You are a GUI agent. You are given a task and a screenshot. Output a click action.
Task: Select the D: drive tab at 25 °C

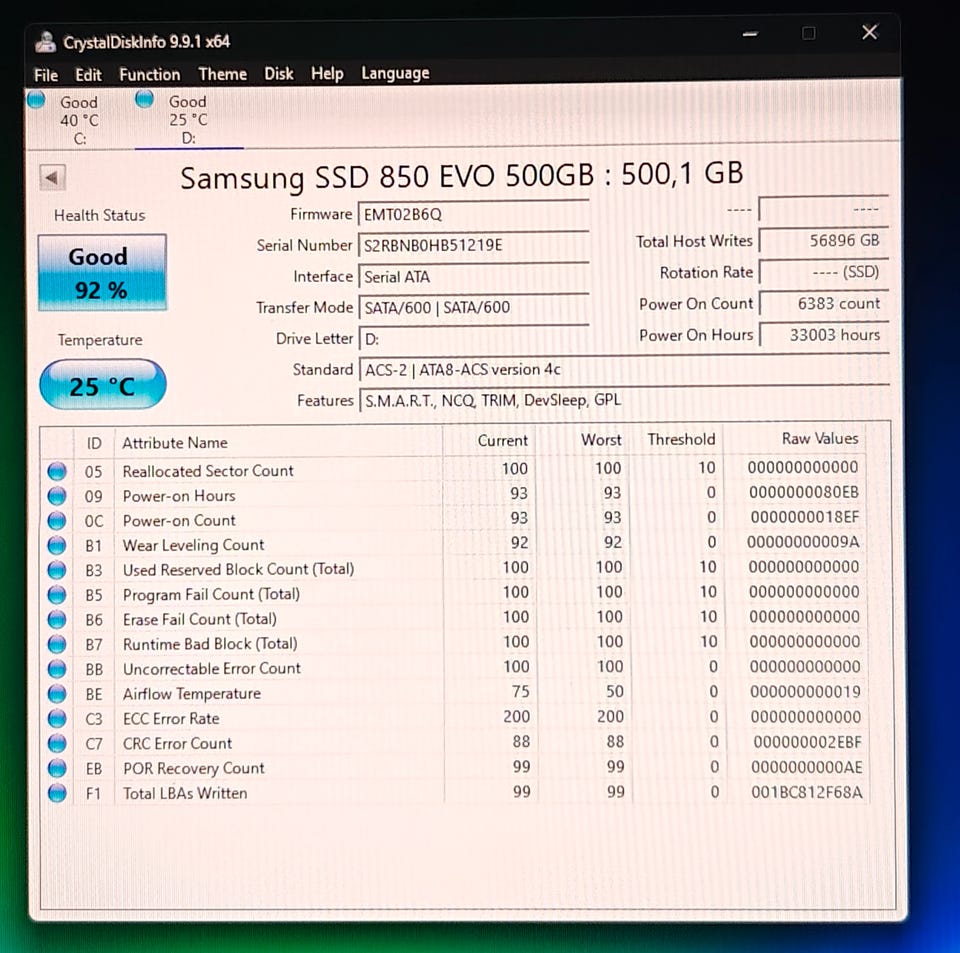pyautogui.click(x=188, y=119)
